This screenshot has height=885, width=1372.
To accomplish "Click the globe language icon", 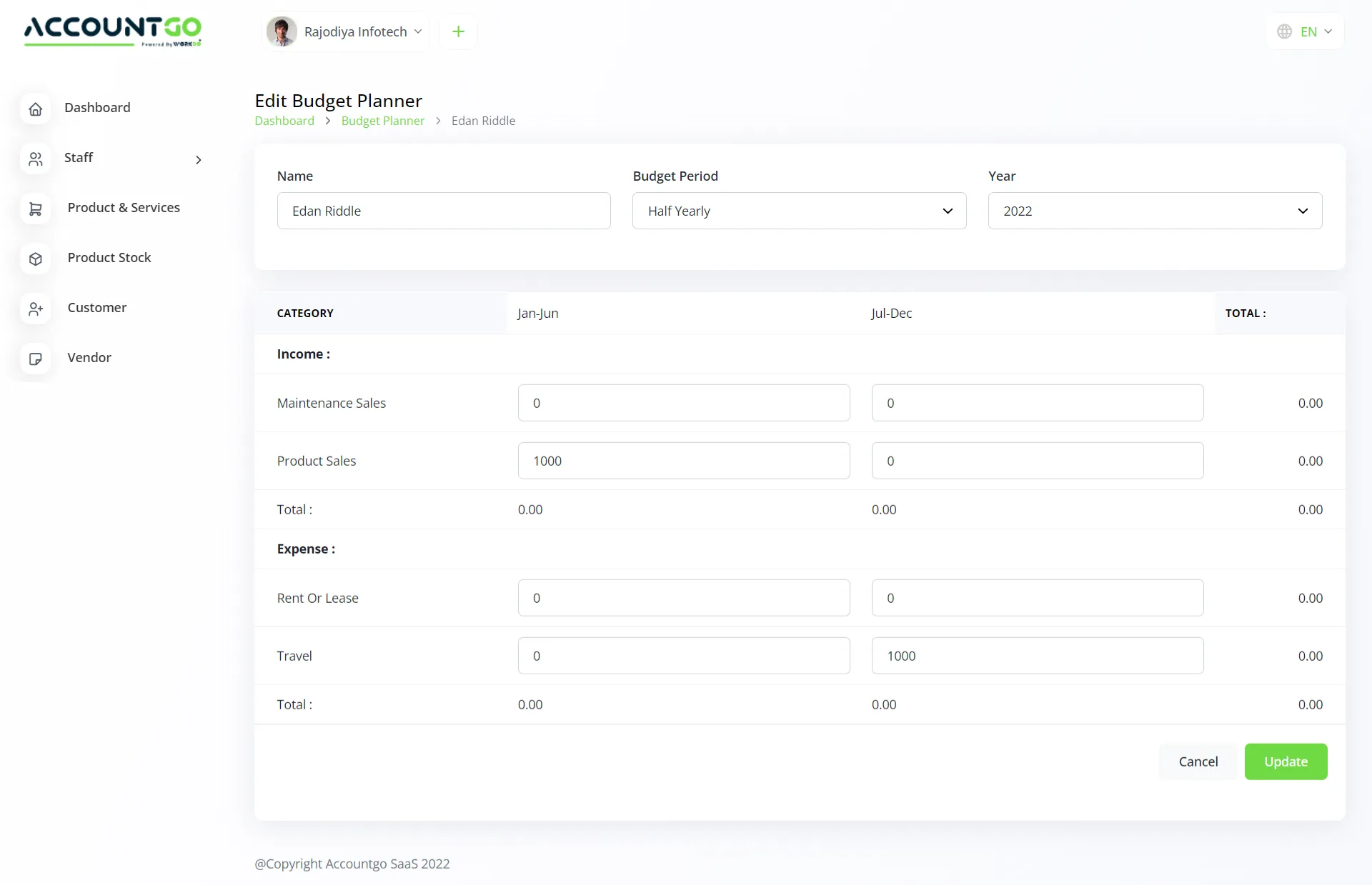I will [x=1285, y=31].
